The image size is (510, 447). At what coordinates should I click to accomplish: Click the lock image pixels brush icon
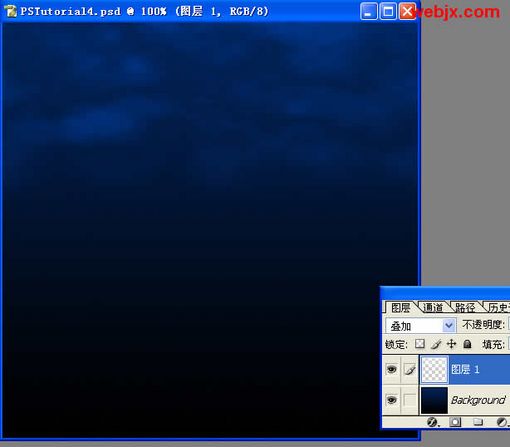coord(436,344)
